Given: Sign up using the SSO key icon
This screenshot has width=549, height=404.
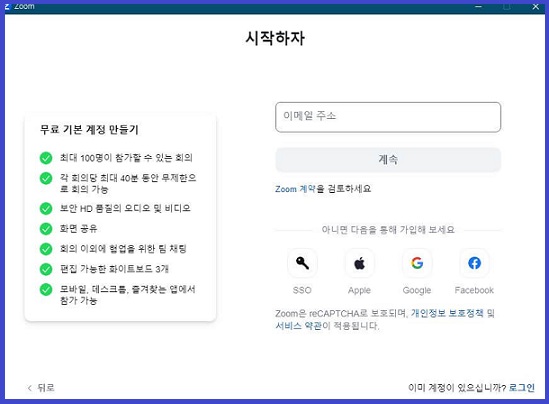Looking at the screenshot, I should tap(302, 263).
